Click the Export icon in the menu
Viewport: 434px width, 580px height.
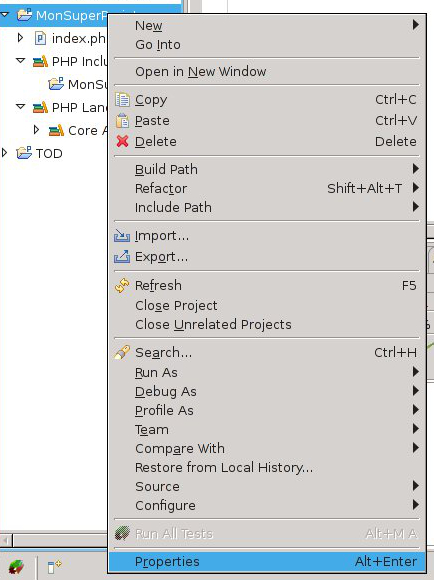(122, 256)
